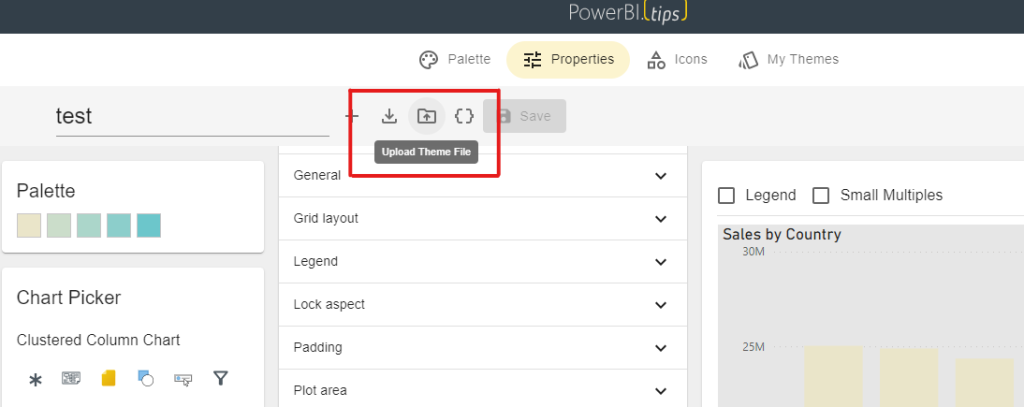Pick the teal rightmost palette swatch
This screenshot has height=407, width=1024.
click(x=149, y=226)
